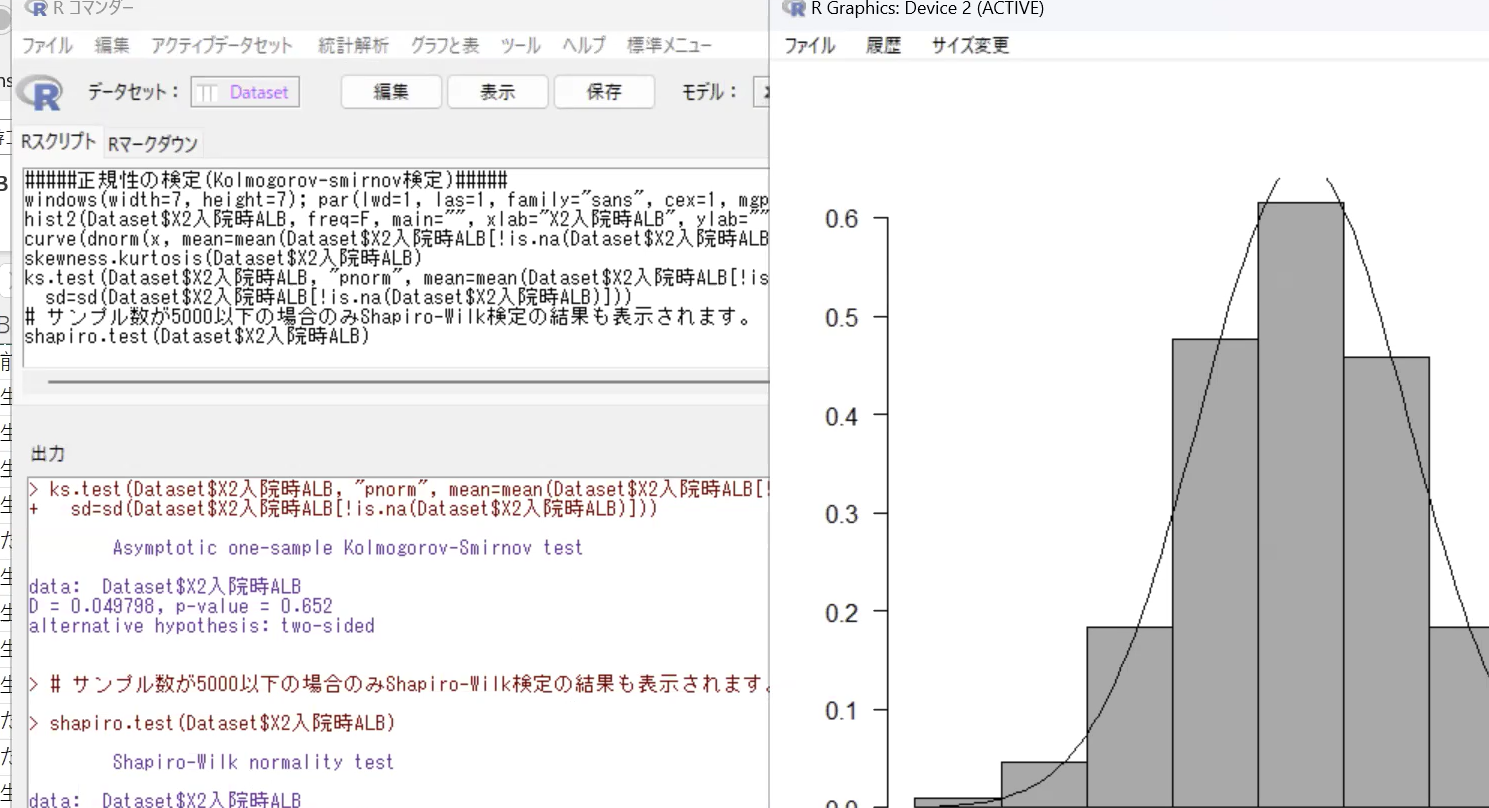Open the アクティブデータセット menu

(x=222, y=46)
